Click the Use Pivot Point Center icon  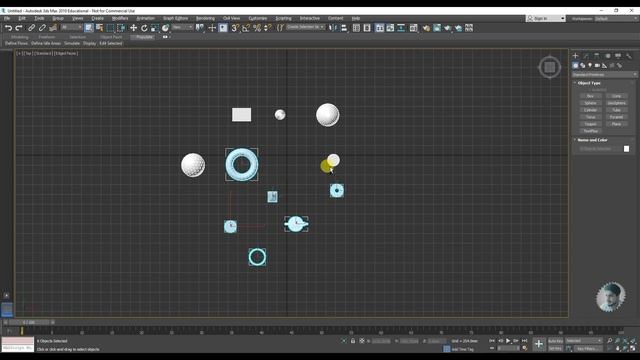coord(200,28)
